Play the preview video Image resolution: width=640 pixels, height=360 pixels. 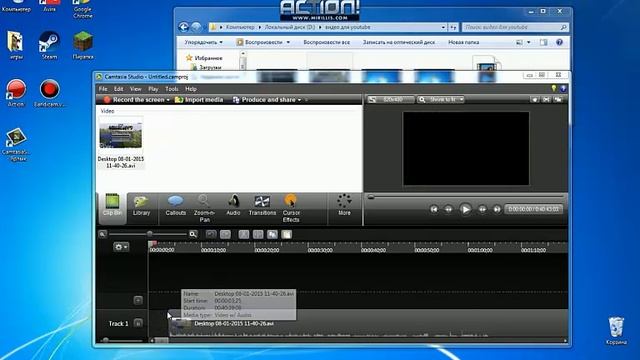pyautogui.click(x=465, y=209)
